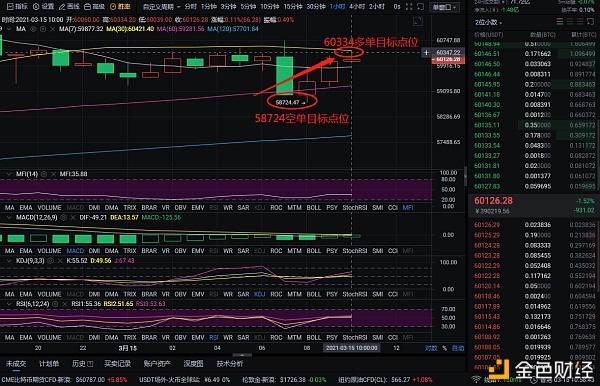Screen dimensions: 600x386
Task: Remove the KDJ(9,3,3) indicator
Action: point(60,261)
